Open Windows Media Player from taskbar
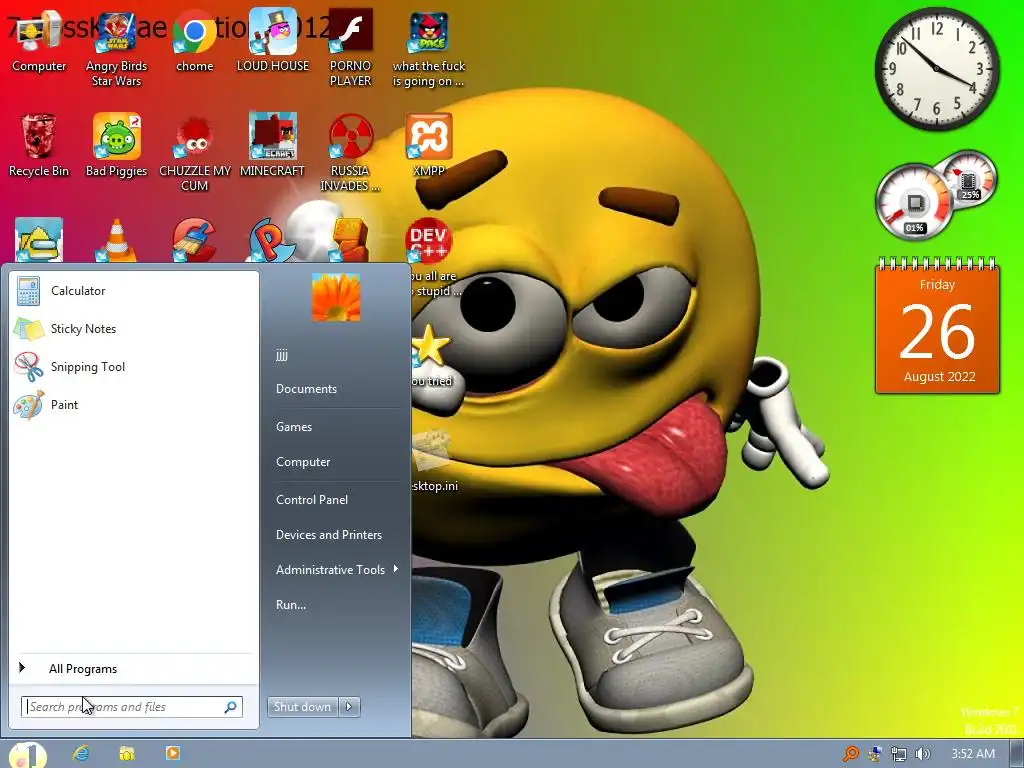Image resolution: width=1024 pixels, height=768 pixels. click(x=172, y=753)
